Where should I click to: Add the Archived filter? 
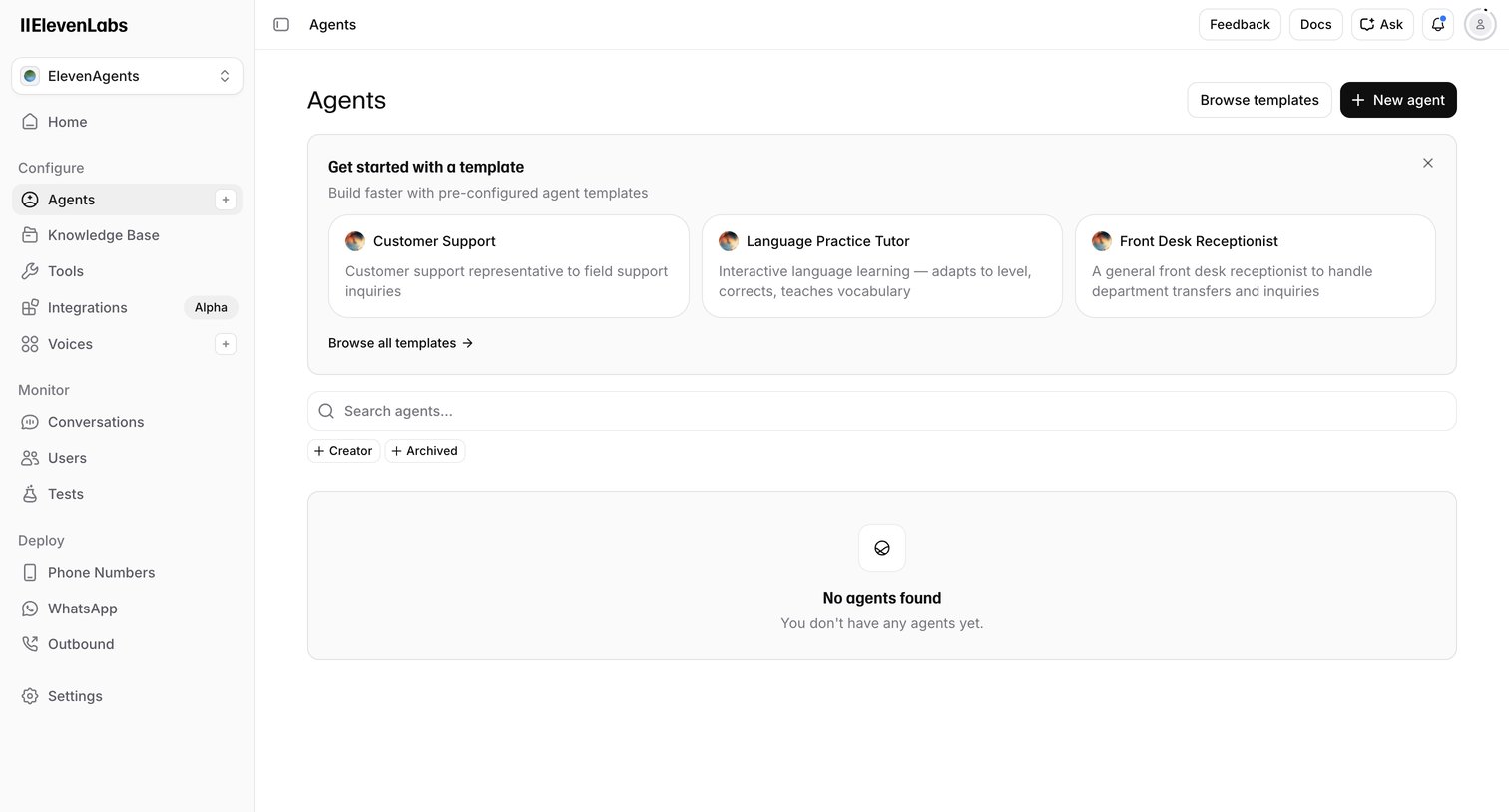425,451
